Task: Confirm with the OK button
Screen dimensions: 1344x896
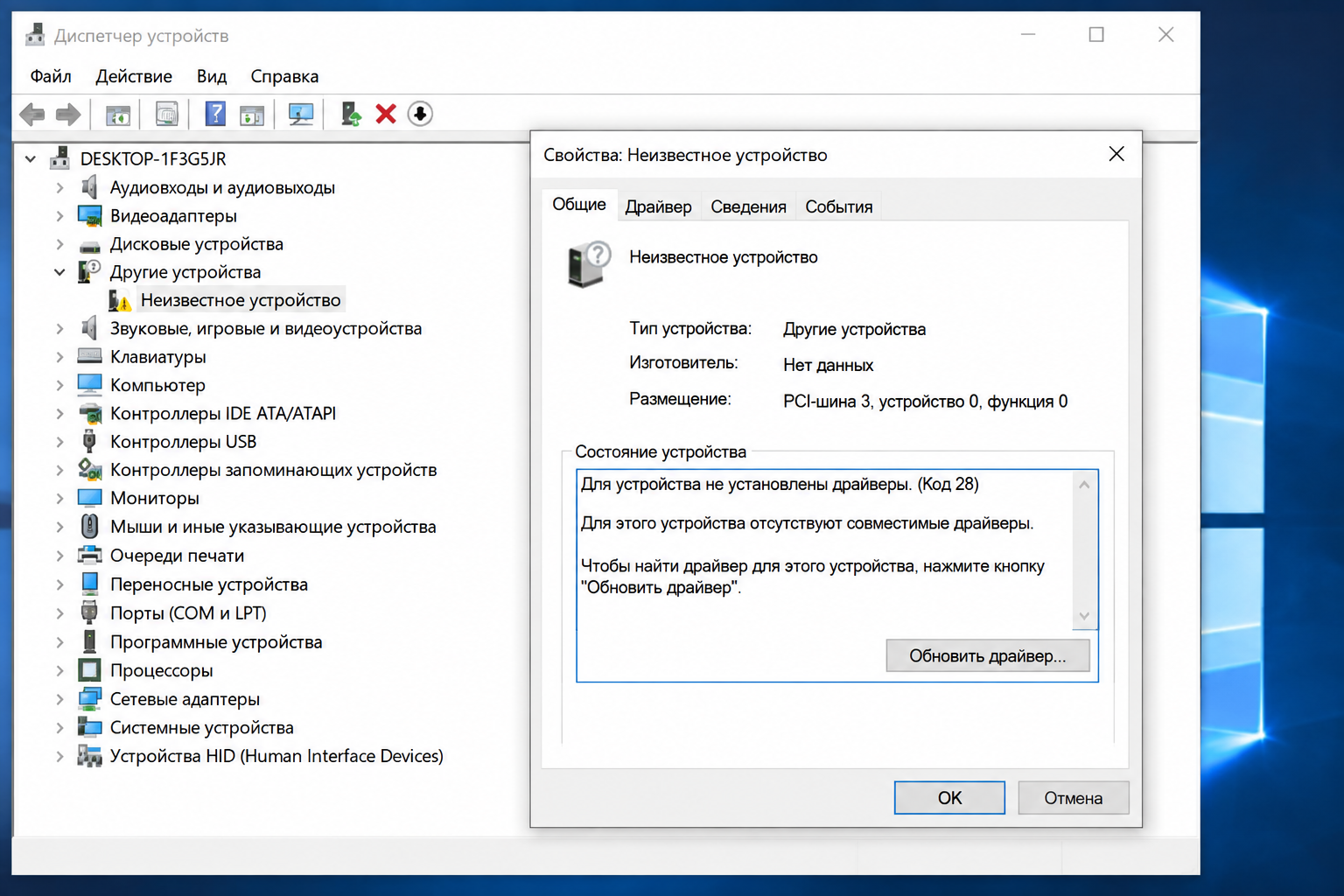Action: 949,798
